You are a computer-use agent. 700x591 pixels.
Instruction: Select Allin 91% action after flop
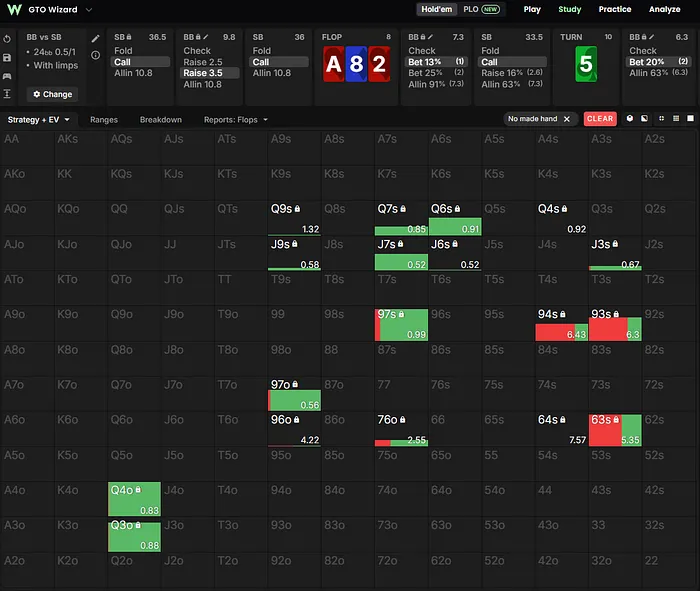(x=436, y=84)
